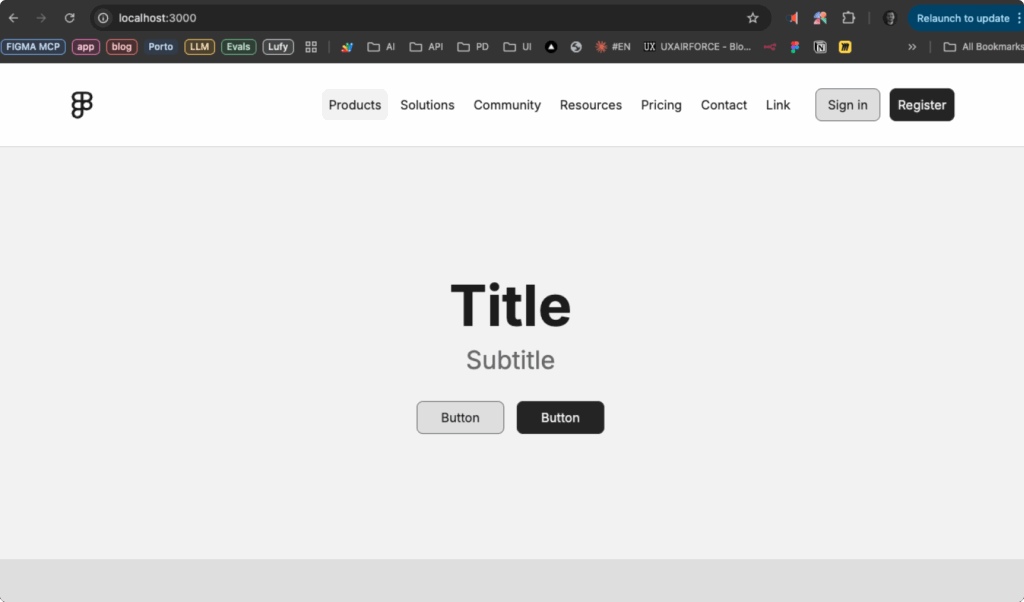
Task: Click the dark Button under Subtitle
Action: click(560, 418)
